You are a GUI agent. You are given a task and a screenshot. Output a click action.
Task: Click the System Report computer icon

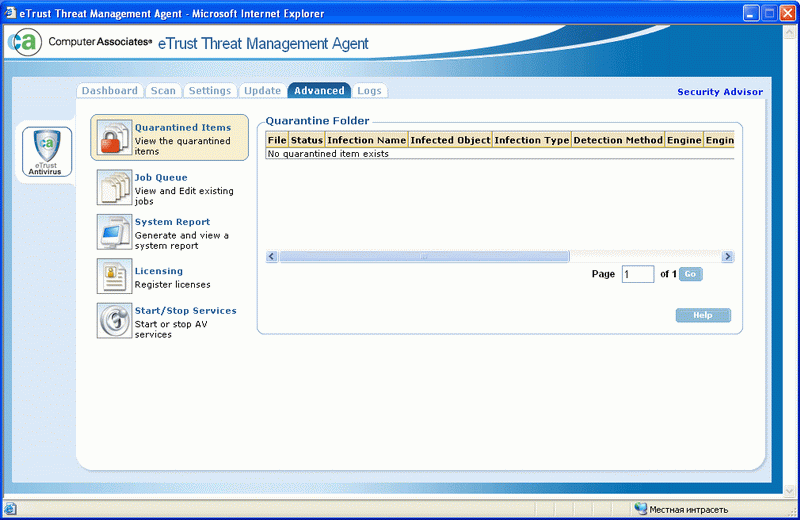[114, 232]
